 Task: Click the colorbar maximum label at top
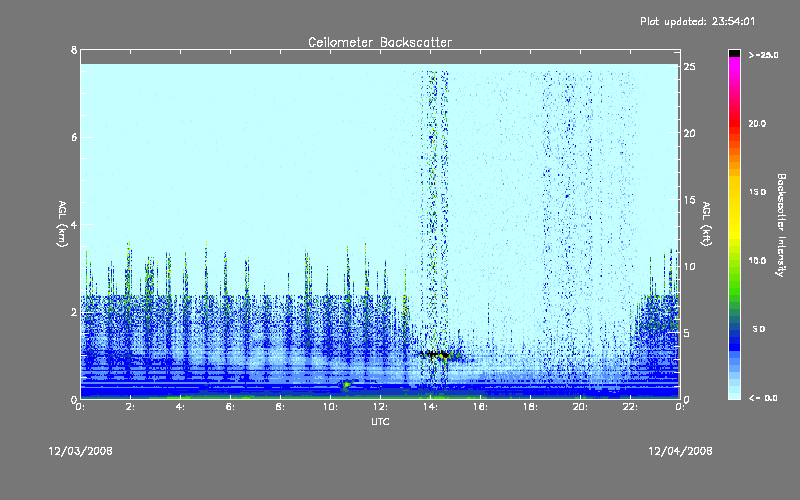click(763, 55)
